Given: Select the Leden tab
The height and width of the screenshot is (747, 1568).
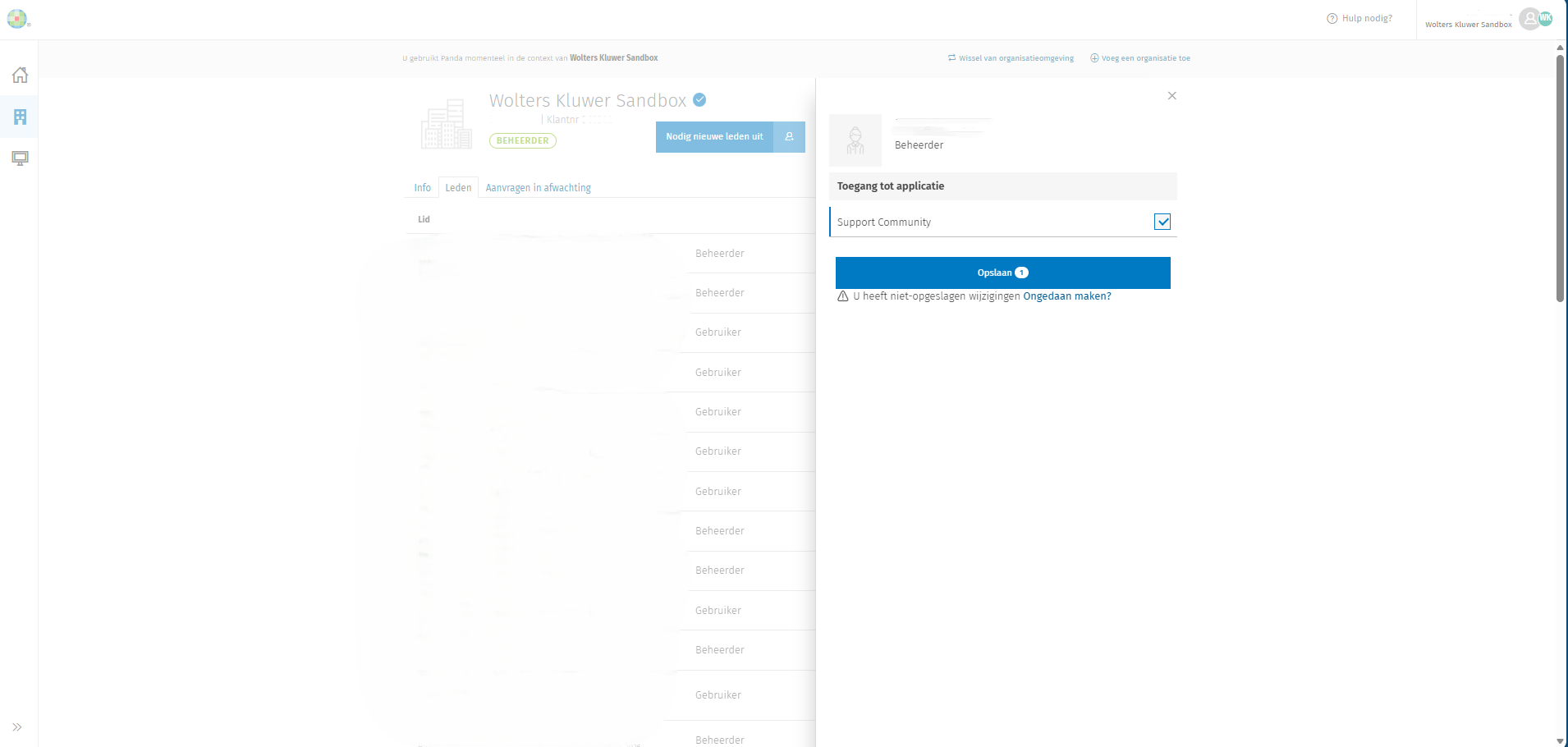Looking at the screenshot, I should [458, 188].
